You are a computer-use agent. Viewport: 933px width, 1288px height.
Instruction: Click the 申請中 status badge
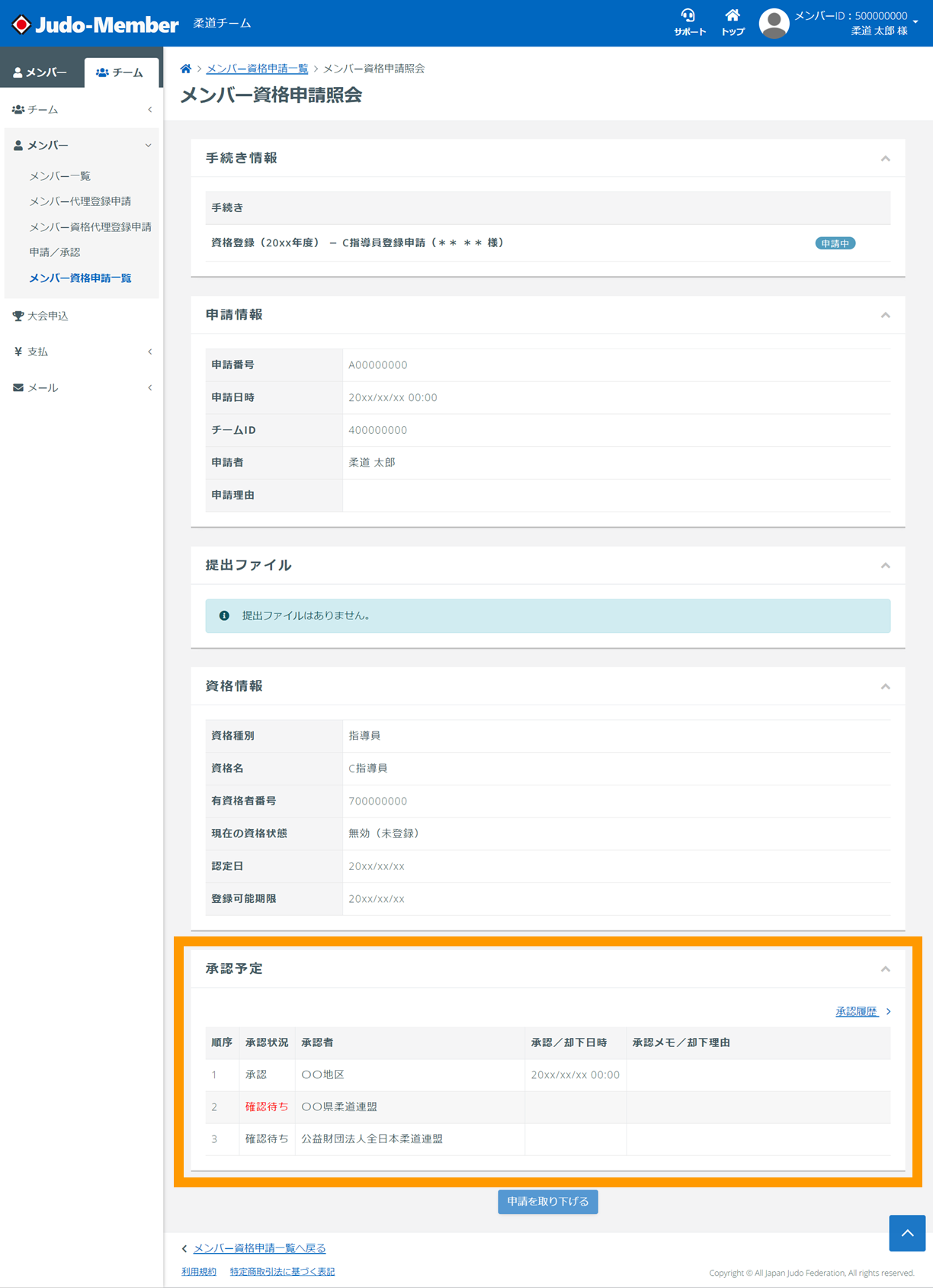[x=835, y=243]
